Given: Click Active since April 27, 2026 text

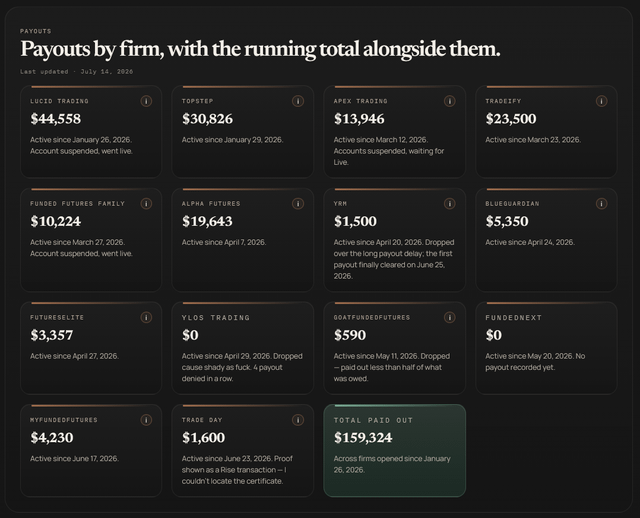Looking at the screenshot, I should [x=74, y=356].
